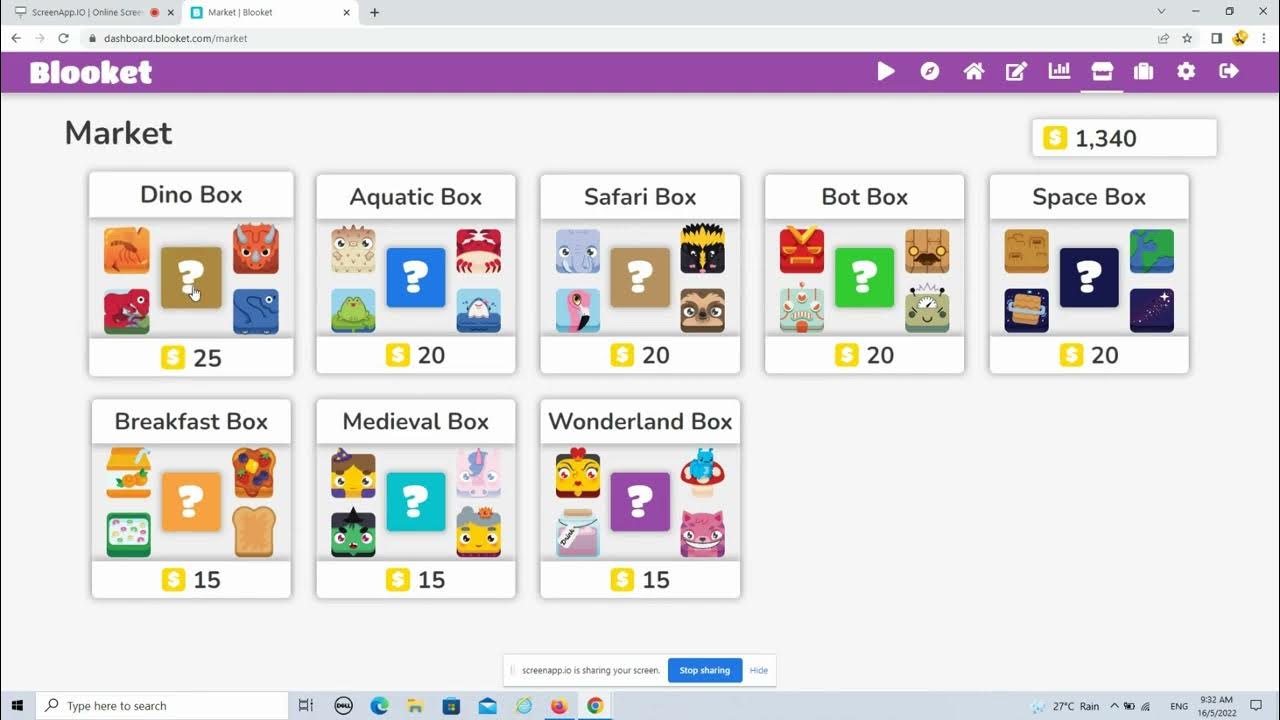1280x720 pixels.
Task: Click the Blooket logo
Action: click(91, 72)
